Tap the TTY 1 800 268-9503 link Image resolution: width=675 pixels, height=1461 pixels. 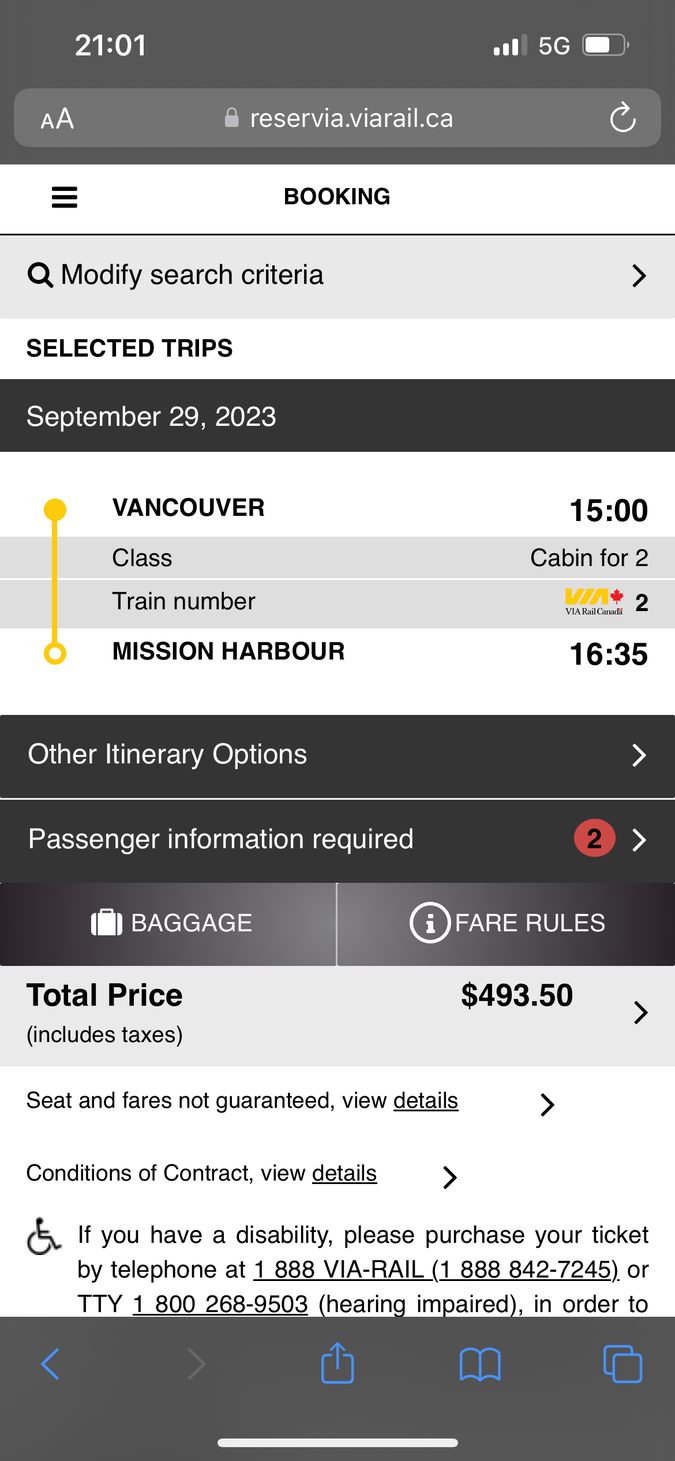pyautogui.click(x=220, y=1304)
